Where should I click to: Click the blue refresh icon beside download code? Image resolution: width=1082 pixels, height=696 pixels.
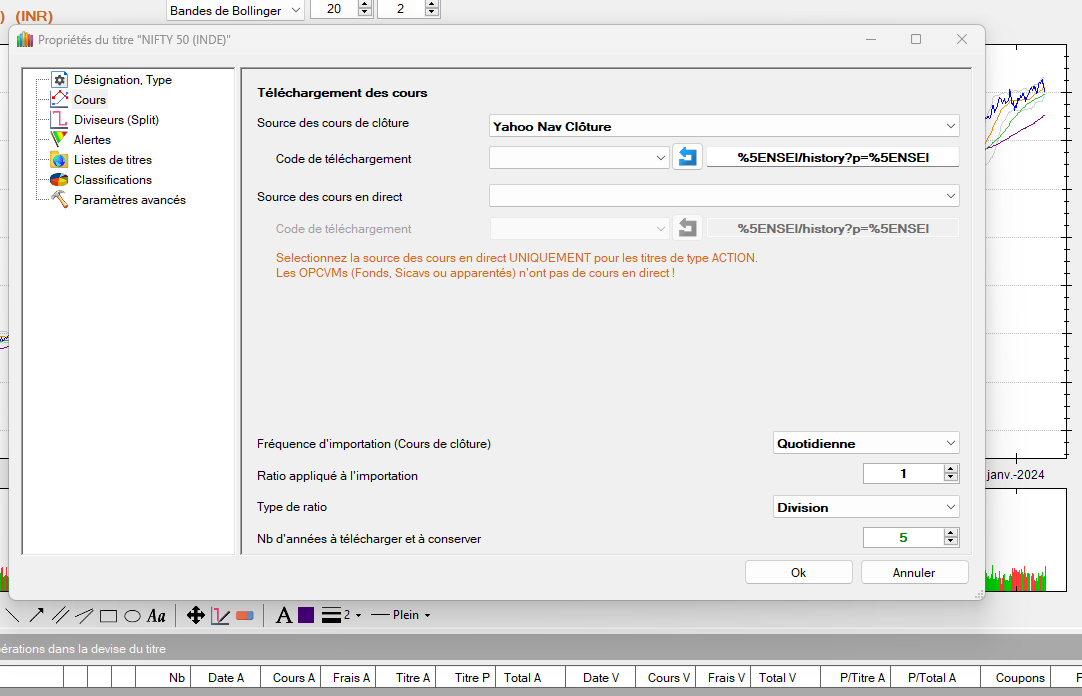pos(687,157)
